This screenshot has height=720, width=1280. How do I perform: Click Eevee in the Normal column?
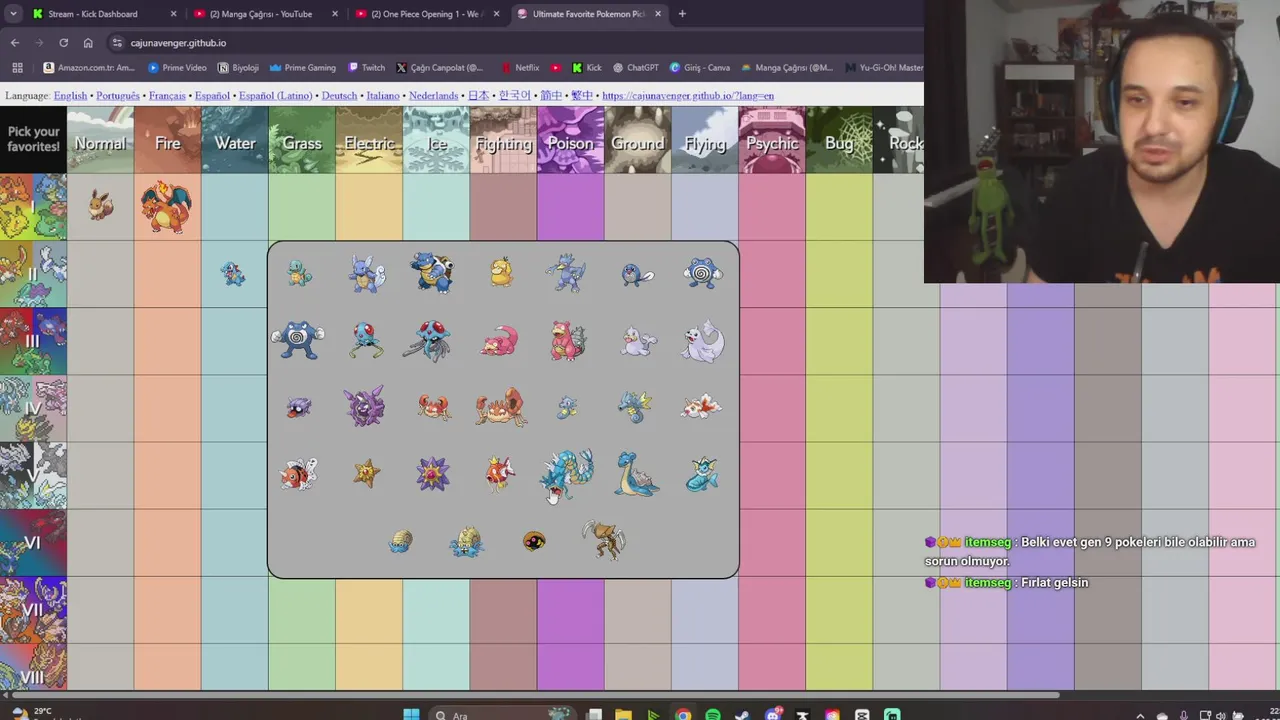pyautogui.click(x=100, y=205)
